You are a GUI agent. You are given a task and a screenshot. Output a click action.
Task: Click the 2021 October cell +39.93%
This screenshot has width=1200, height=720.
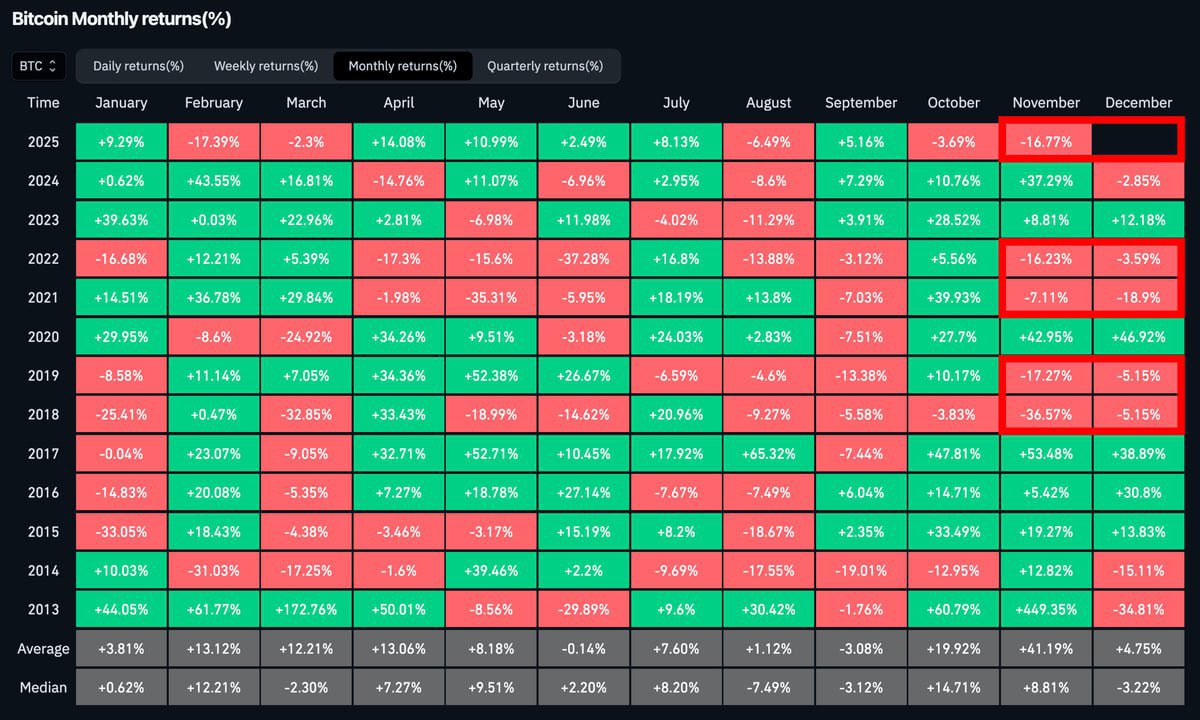pos(954,298)
